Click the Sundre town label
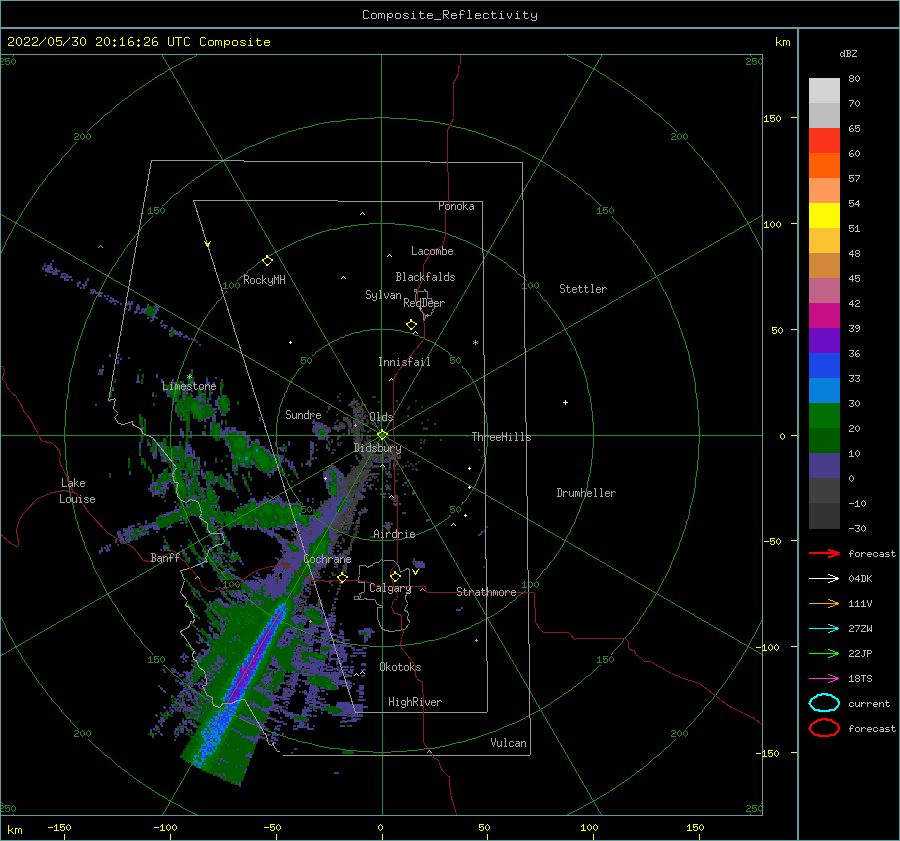 (303, 414)
